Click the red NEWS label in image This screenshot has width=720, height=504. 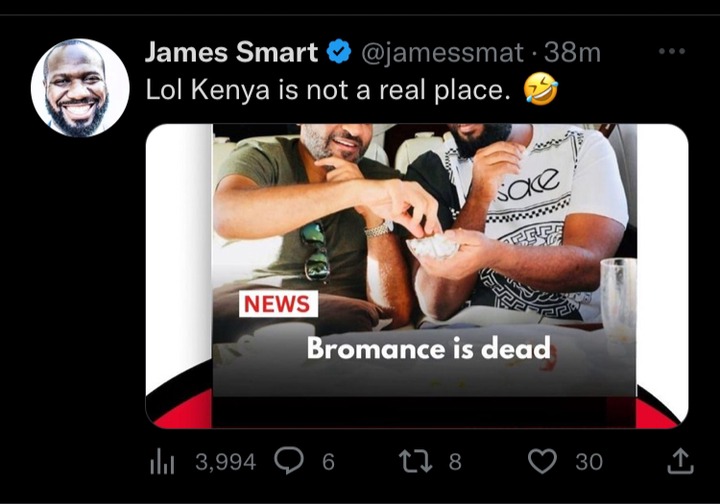click(278, 304)
